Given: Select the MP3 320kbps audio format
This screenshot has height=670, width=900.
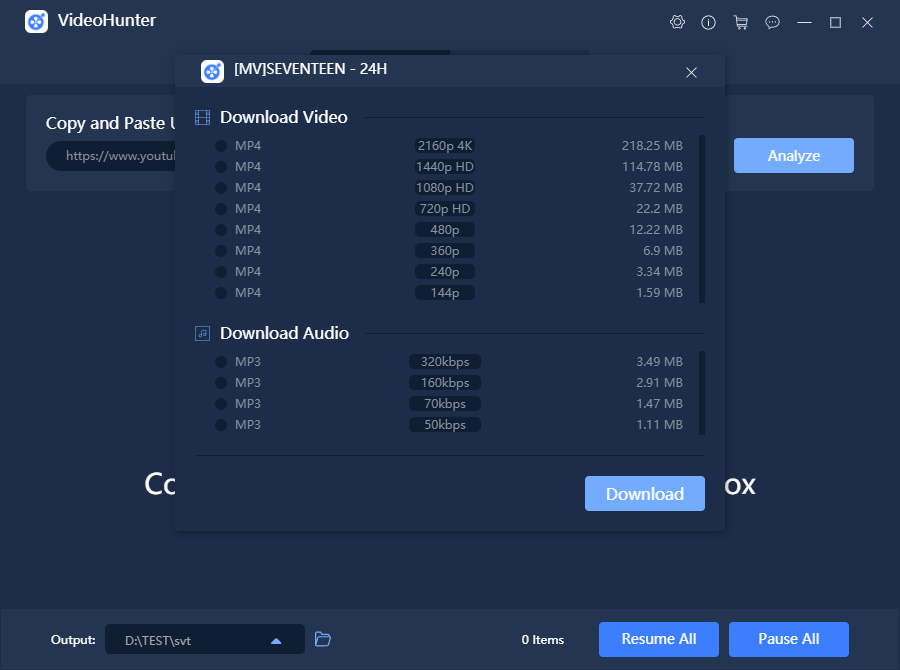Looking at the screenshot, I should [444, 361].
